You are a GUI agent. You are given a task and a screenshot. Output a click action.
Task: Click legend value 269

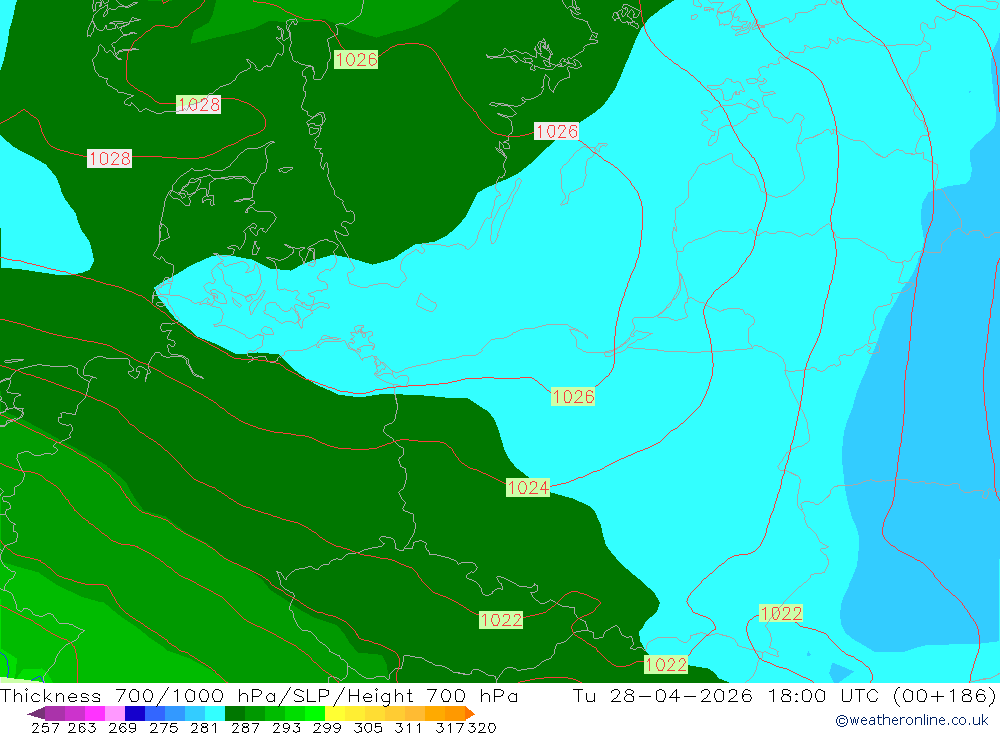coord(122,727)
